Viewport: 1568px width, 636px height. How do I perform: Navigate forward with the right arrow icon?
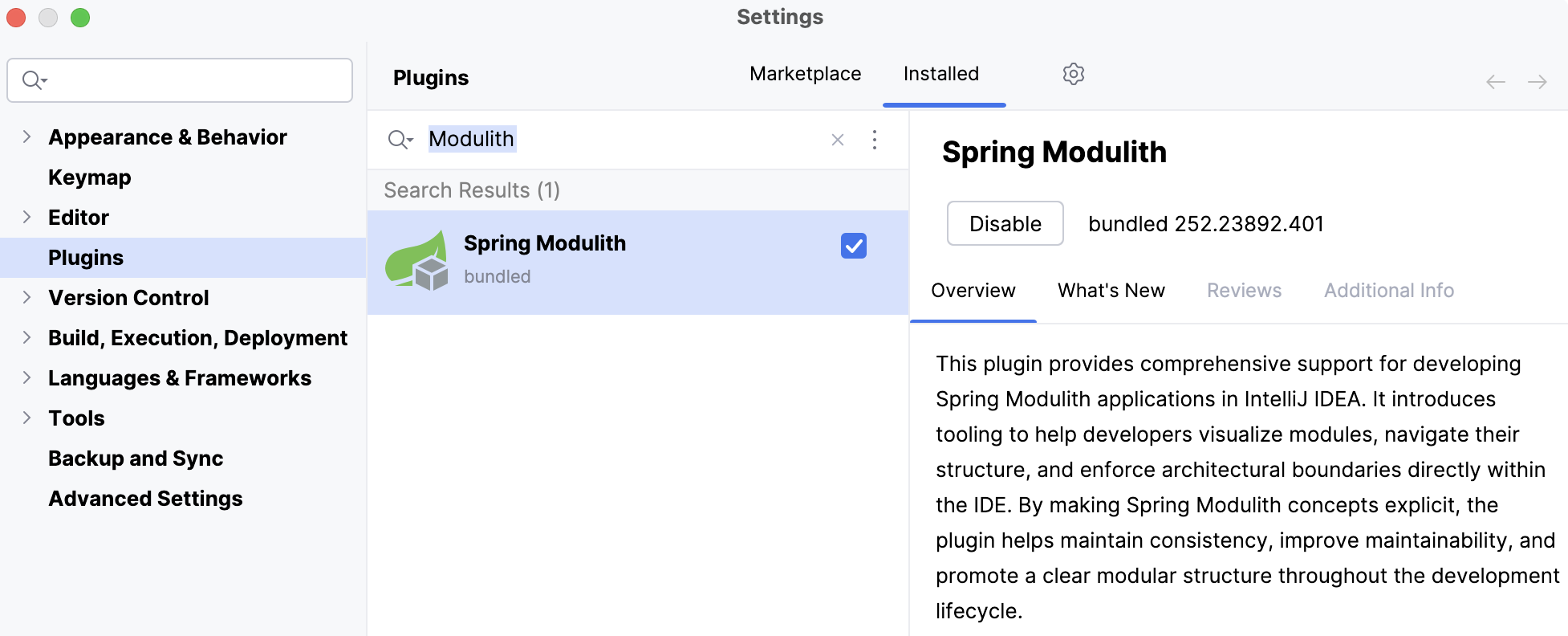pyautogui.click(x=1538, y=81)
